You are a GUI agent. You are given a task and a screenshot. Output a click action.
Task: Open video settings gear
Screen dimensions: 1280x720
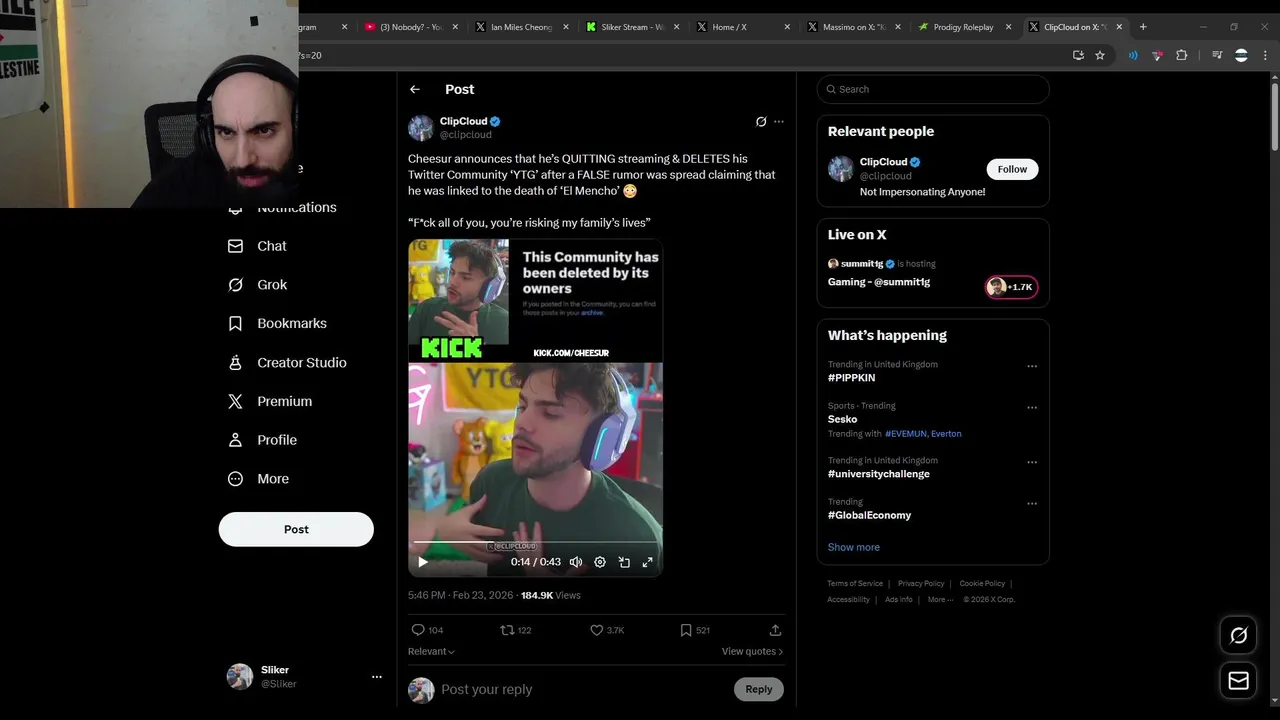600,562
